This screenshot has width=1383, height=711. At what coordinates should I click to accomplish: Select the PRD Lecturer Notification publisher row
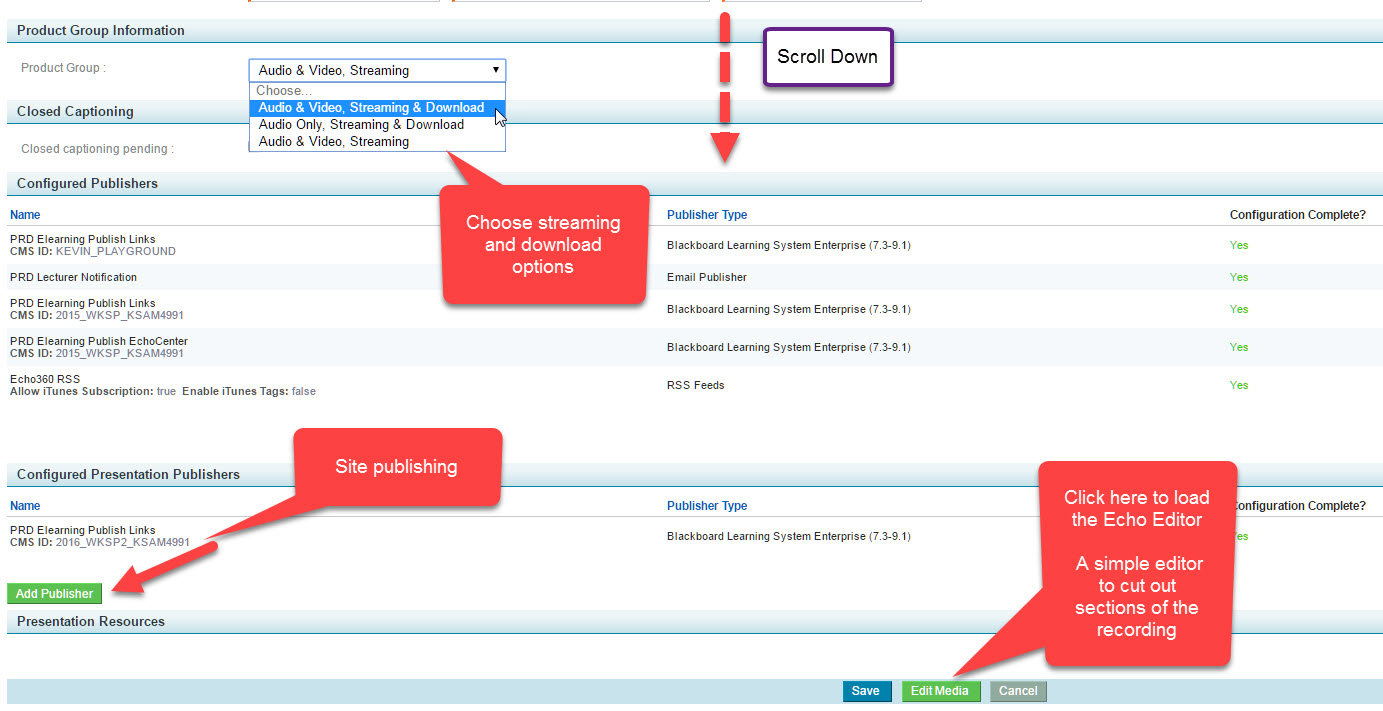[73, 277]
